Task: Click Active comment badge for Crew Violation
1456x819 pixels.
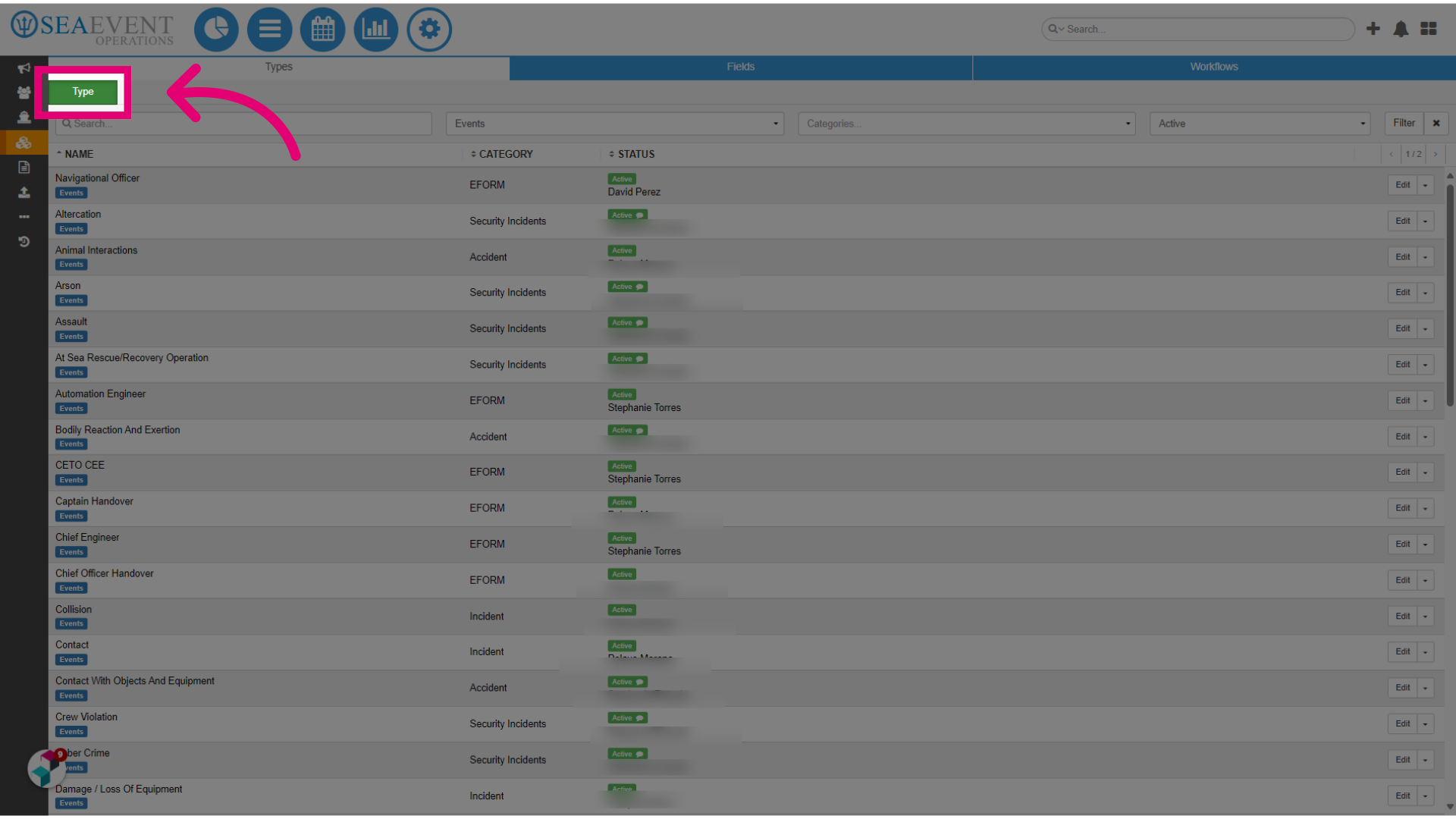Action: (x=627, y=718)
